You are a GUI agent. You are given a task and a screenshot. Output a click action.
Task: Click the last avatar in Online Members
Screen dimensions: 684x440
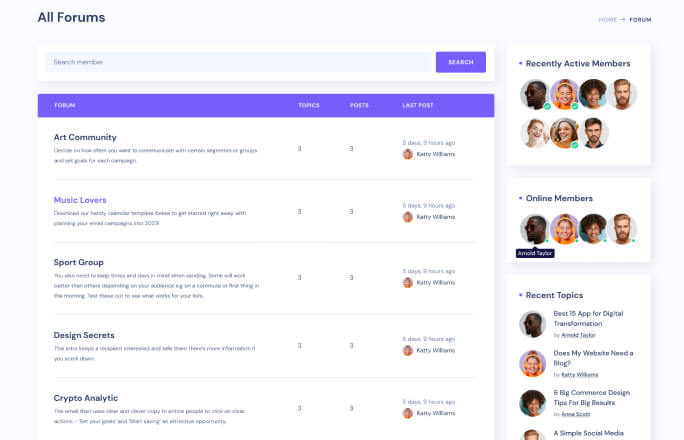[622, 228]
